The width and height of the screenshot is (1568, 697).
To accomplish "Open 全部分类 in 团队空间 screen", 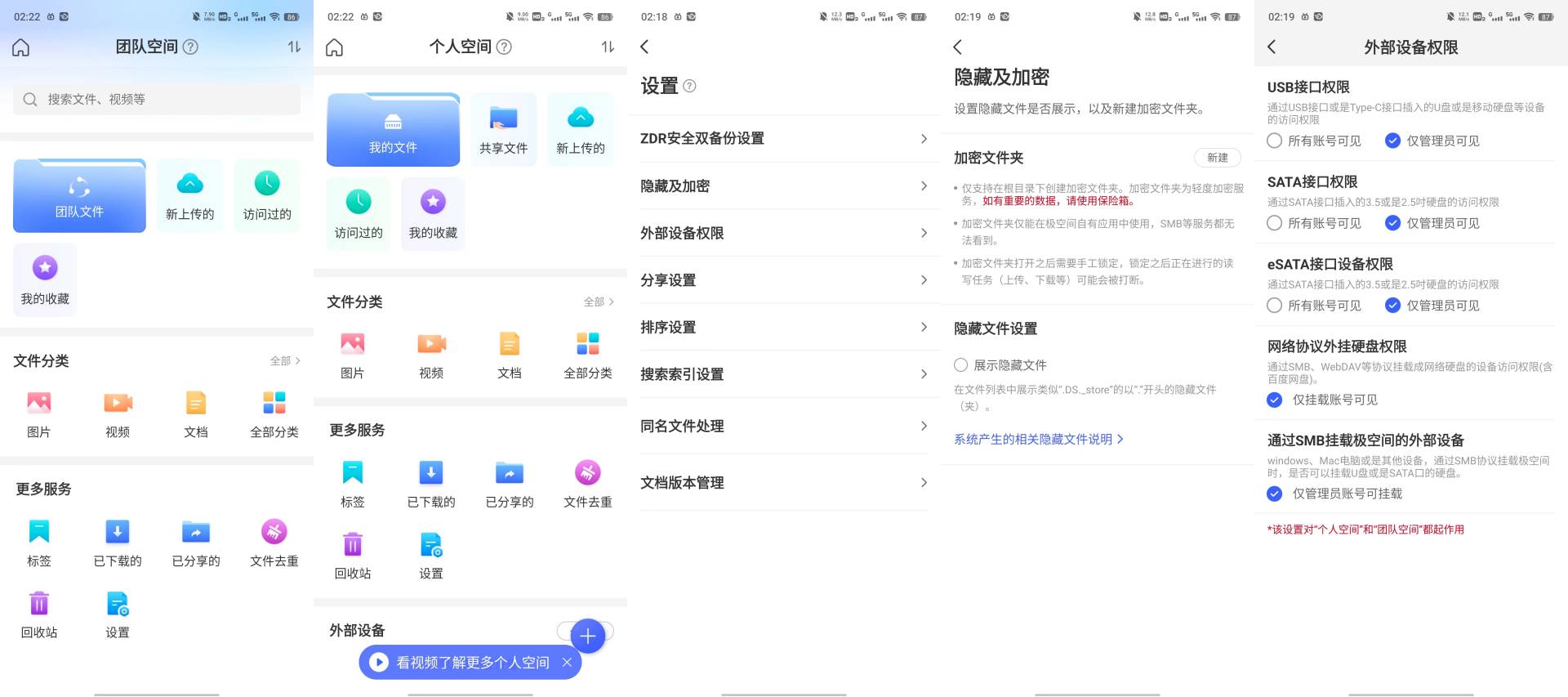I will tap(274, 414).
